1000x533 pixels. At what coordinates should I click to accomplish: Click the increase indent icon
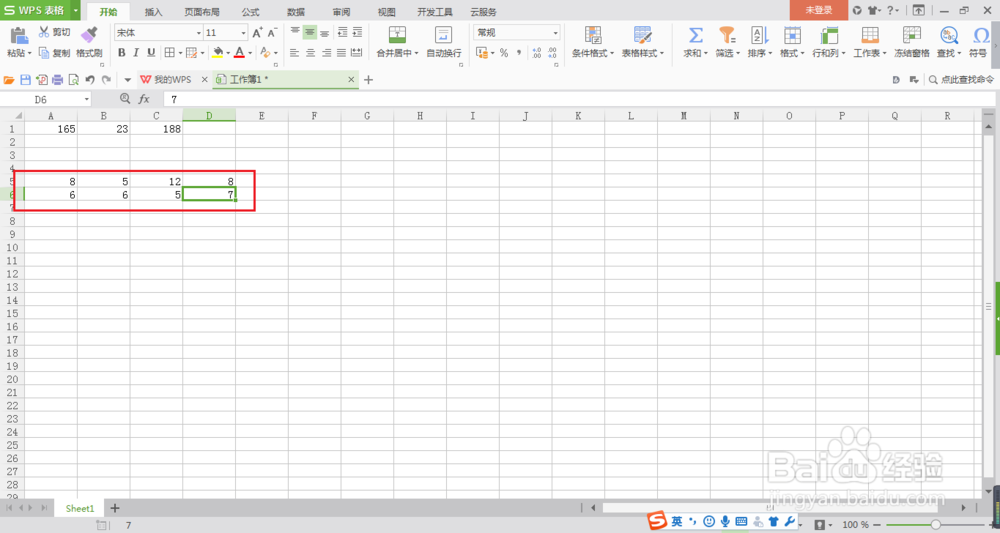point(357,33)
